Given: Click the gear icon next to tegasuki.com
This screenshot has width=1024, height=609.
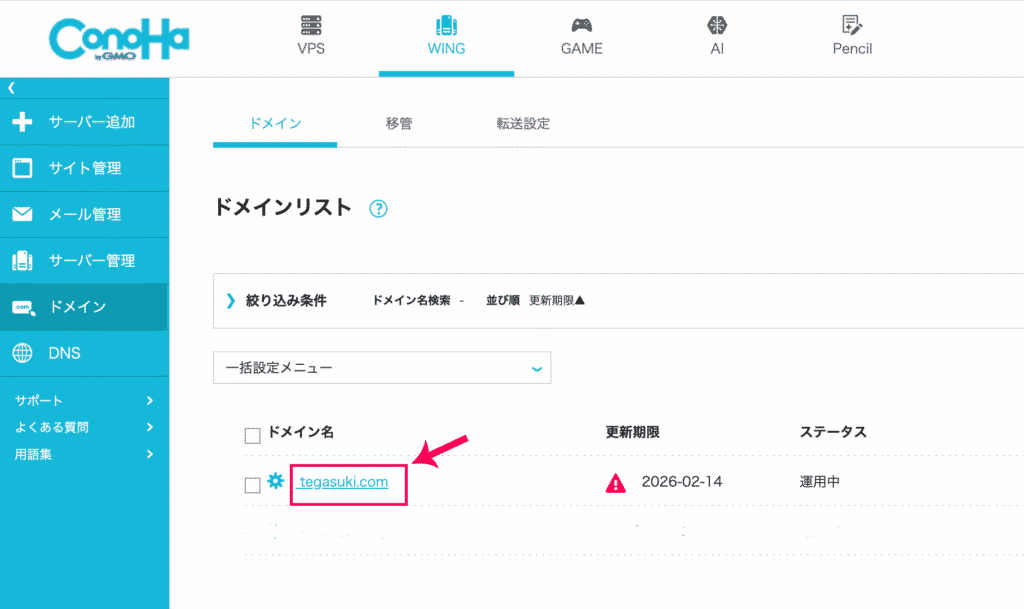Looking at the screenshot, I should coord(276,482).
